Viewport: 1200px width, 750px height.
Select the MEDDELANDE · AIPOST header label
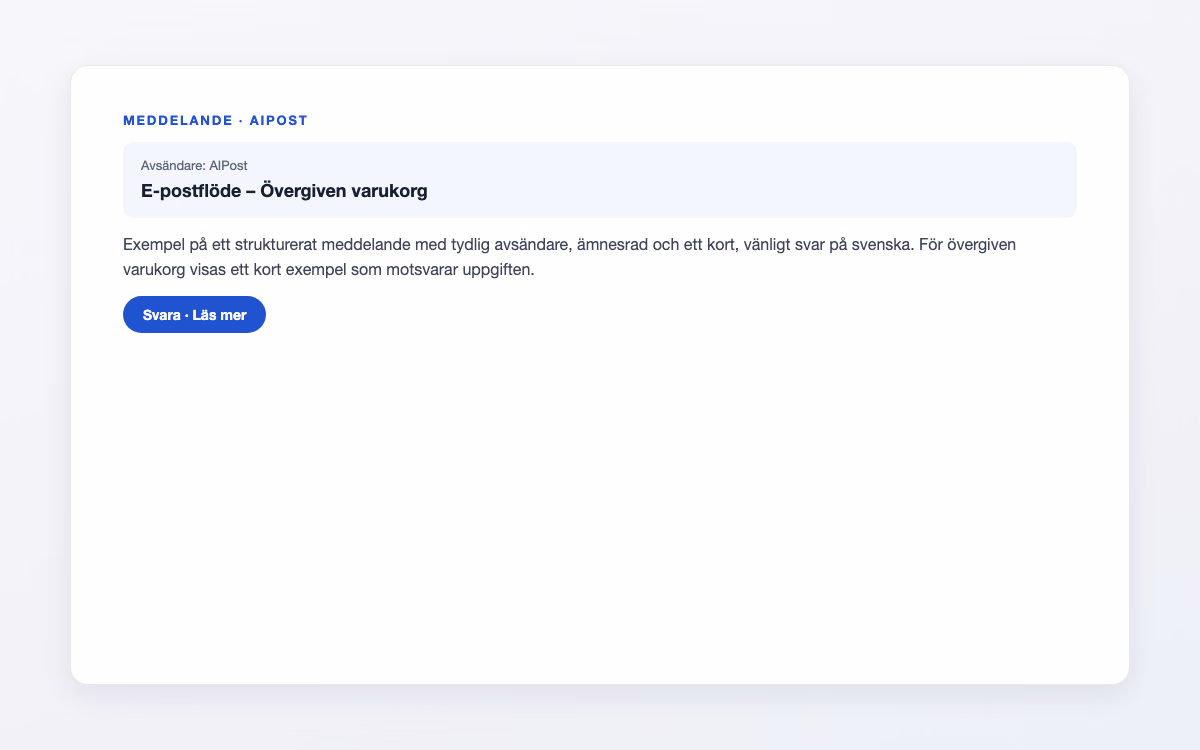pyautogui.click(x=215, y=120)
